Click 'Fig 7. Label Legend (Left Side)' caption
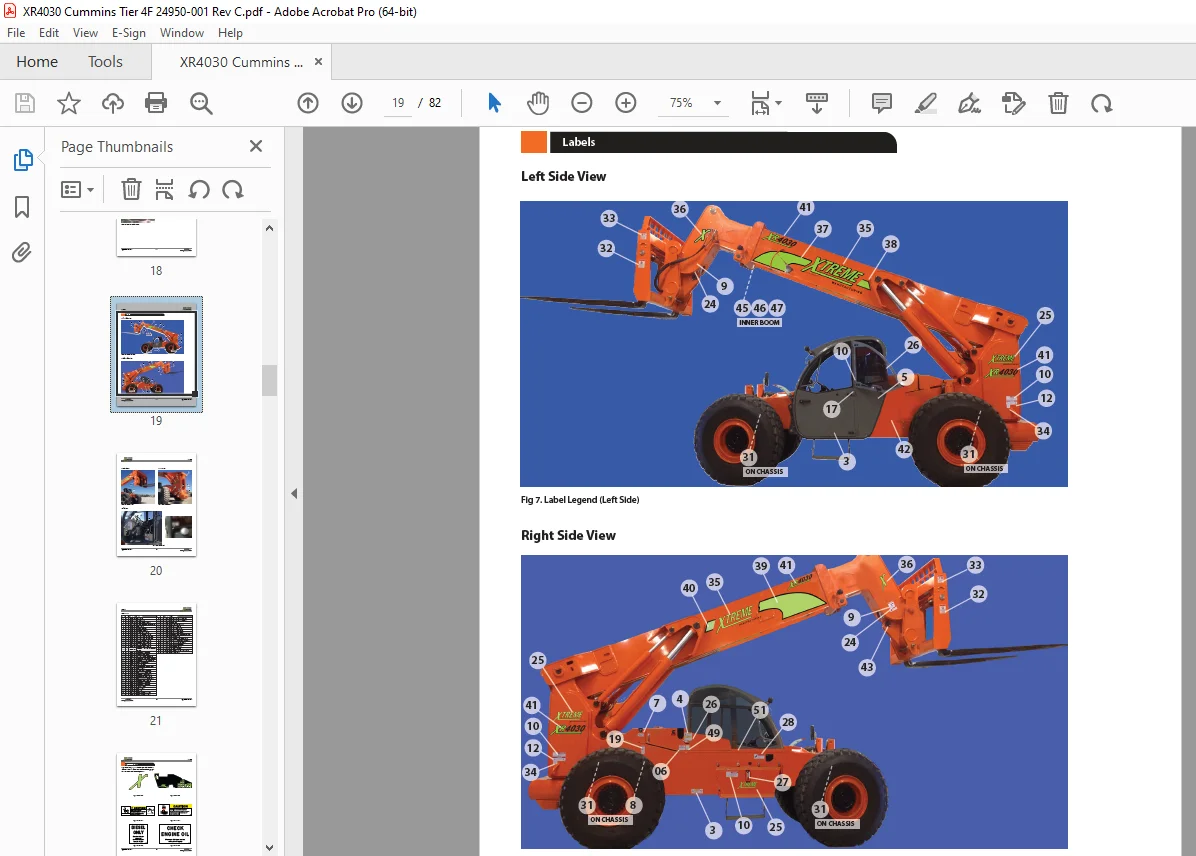Image resolution: width=1196 pixels, height=856 pixels. click(x=580, y=500)
